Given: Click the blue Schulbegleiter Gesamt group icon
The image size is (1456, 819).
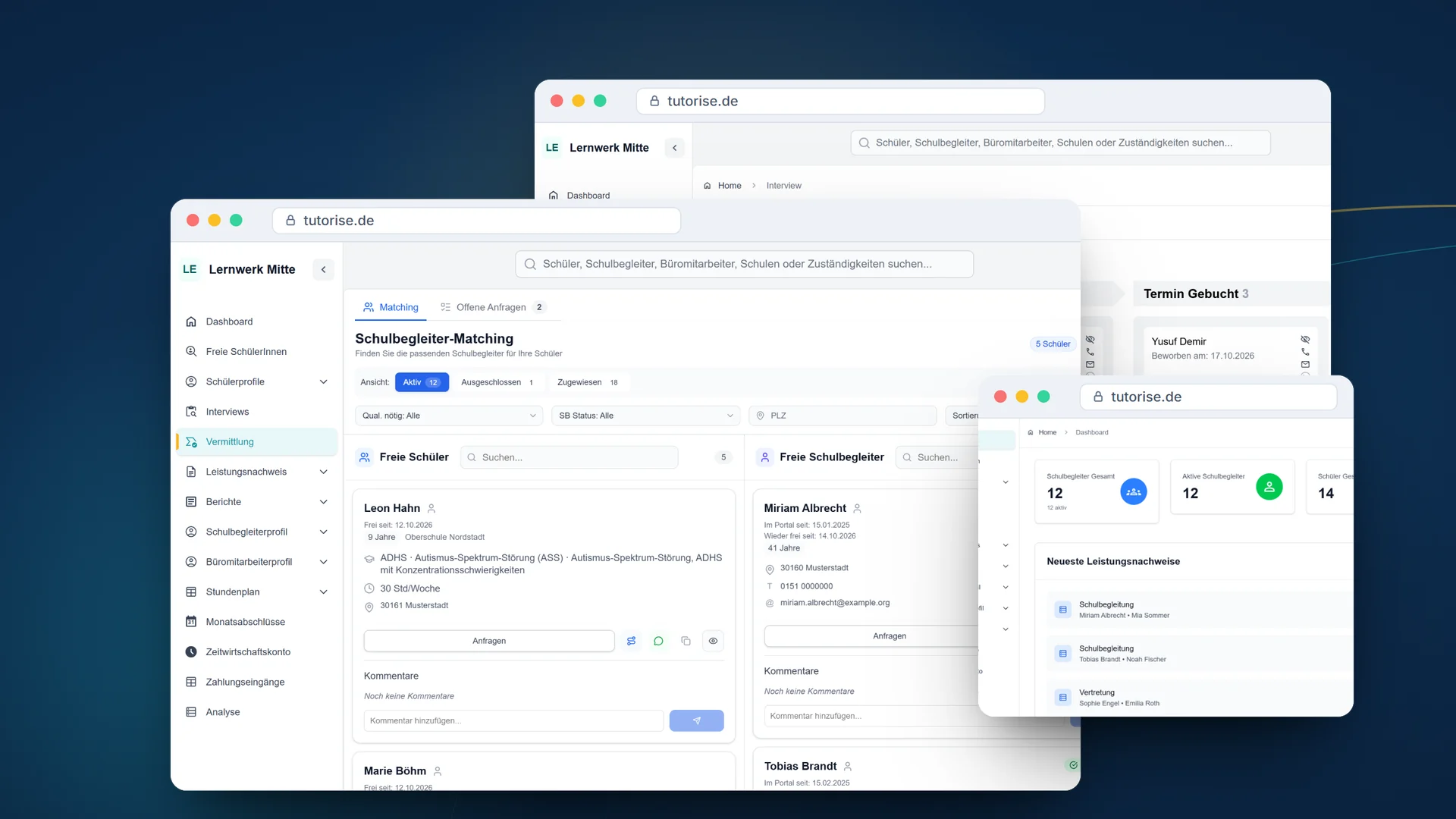Looking at the screenshot, I should tap(1134, 491).
